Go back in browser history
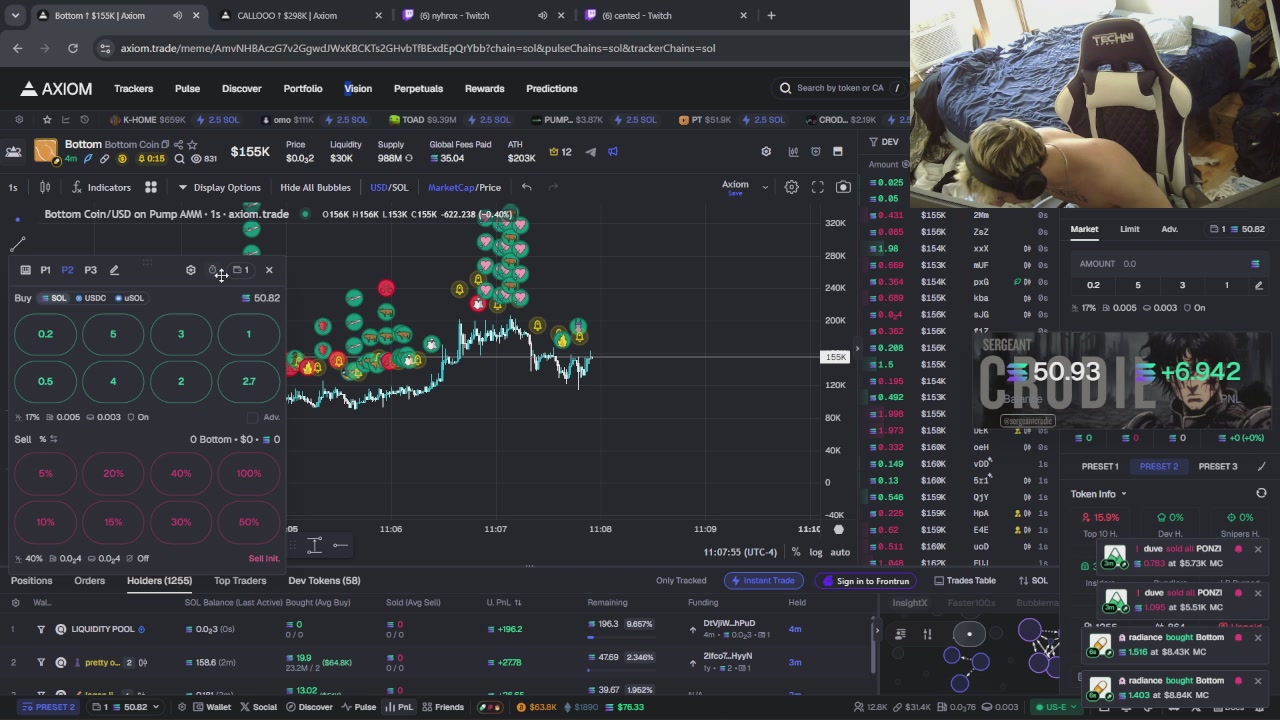Screen dimensions: 1280x720 tap(18, 48)
